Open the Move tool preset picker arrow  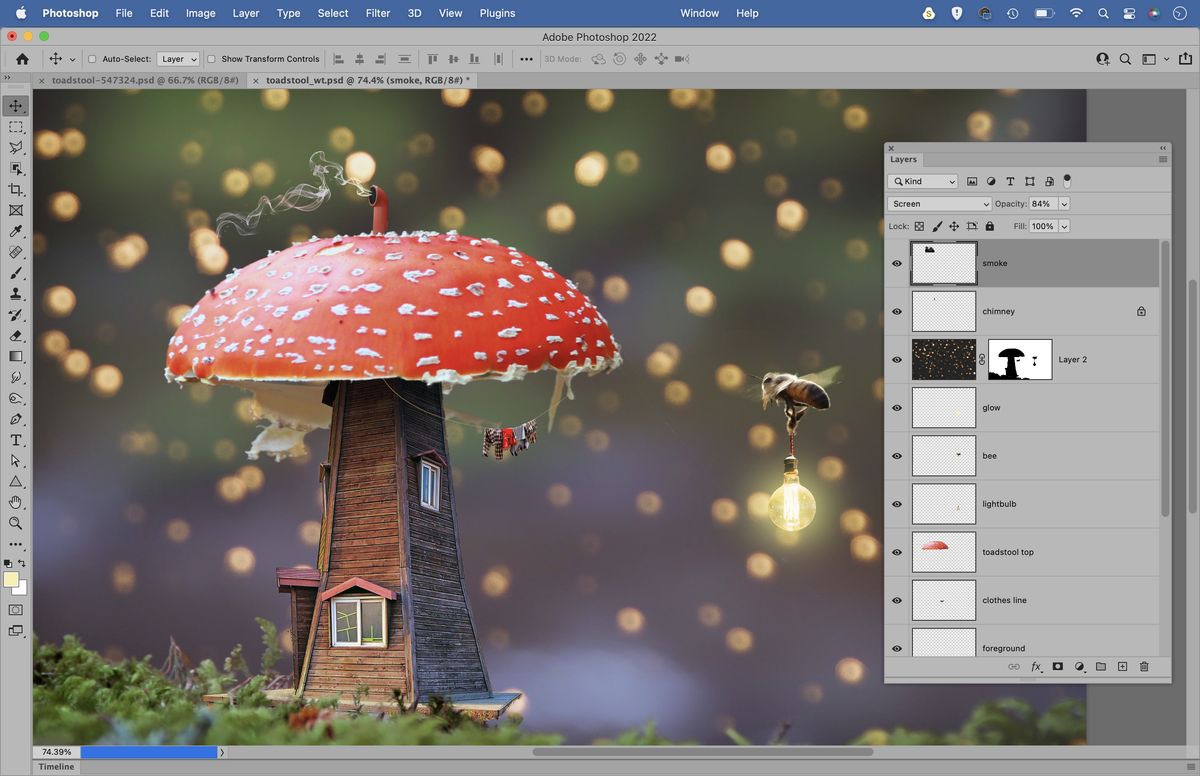coord(72,60)
